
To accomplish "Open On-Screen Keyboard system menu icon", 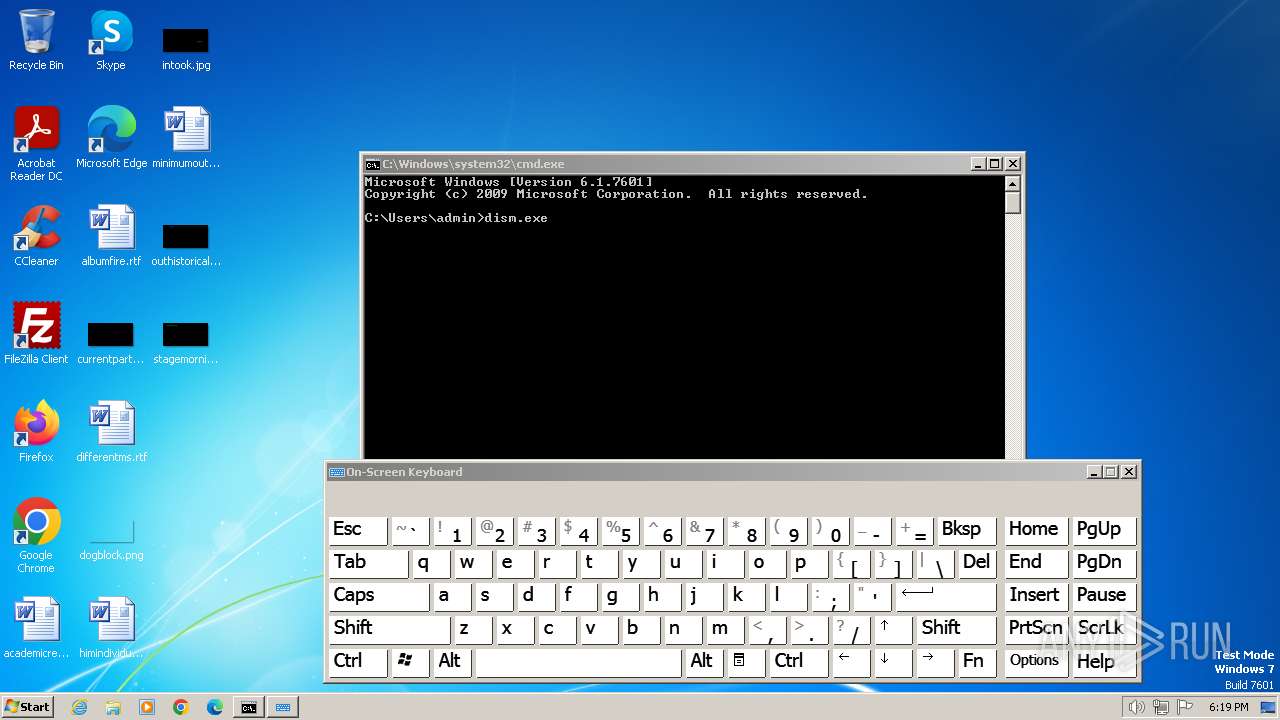I will coord(337,472).
